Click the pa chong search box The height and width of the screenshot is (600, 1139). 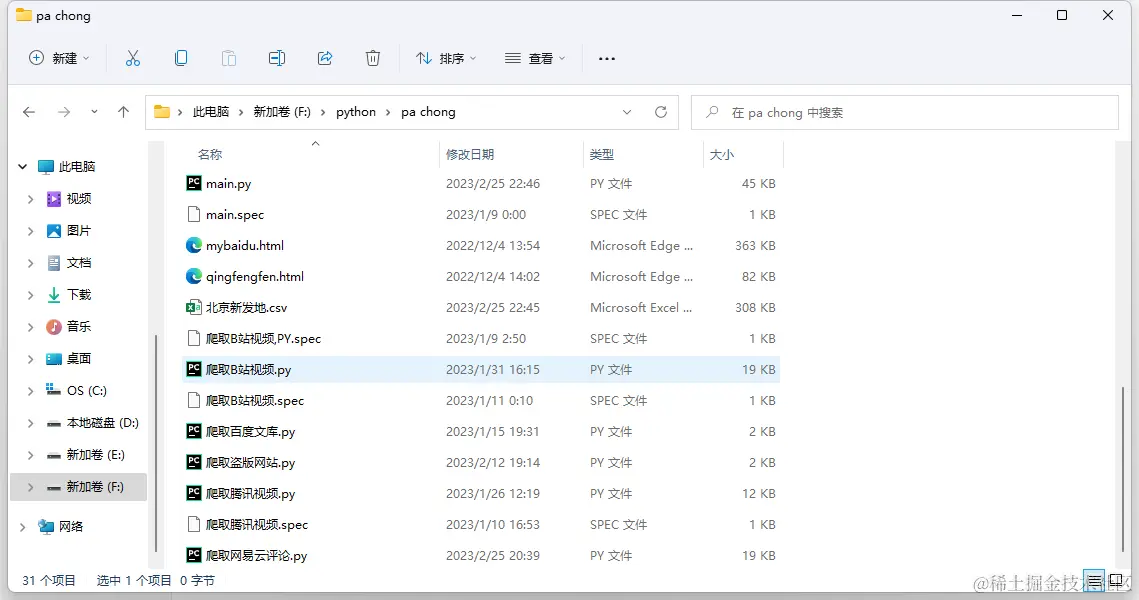pos(904,113)
